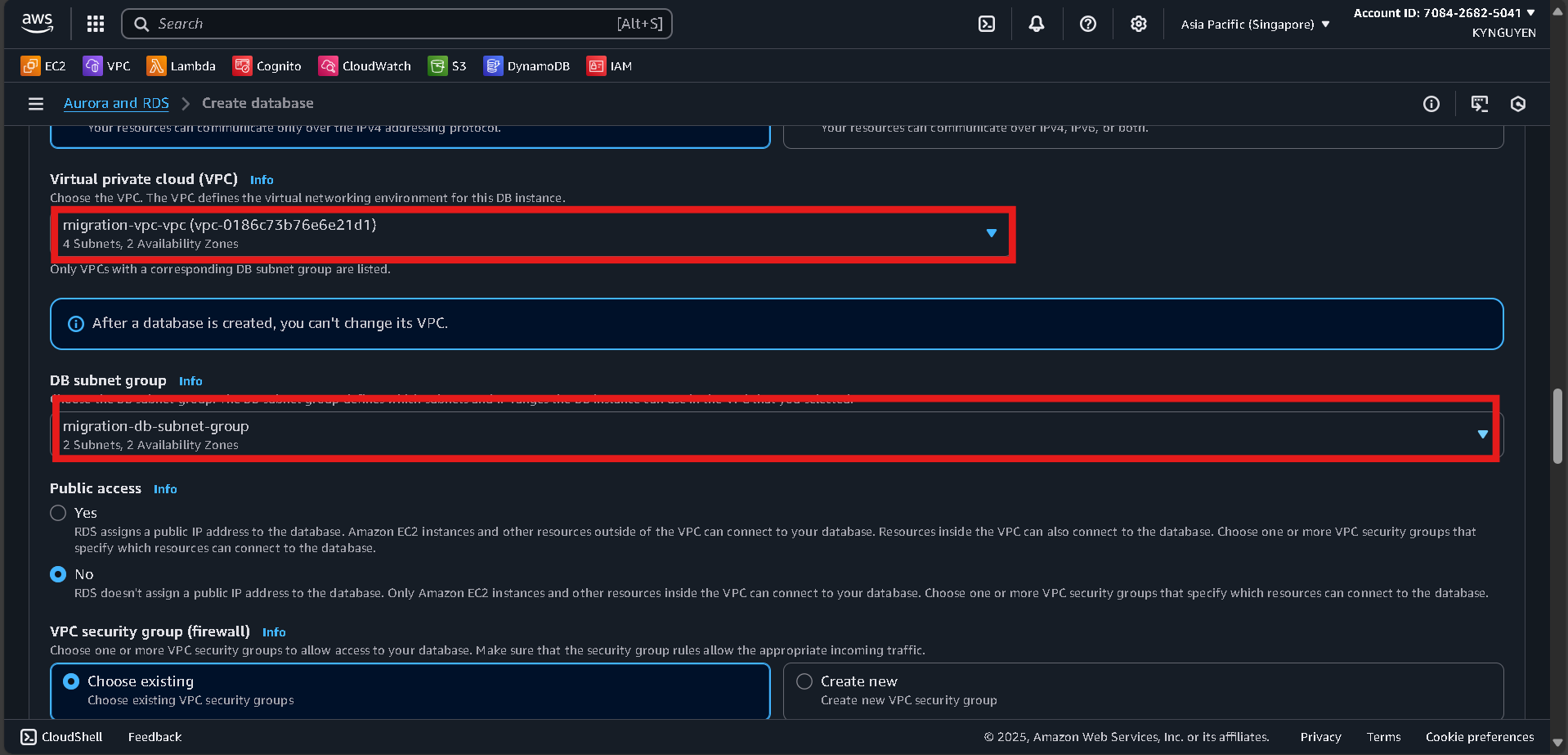Open the EC2 service shortcut
The height and width of the screenshot is (755, 1568).
pos(43,65)
